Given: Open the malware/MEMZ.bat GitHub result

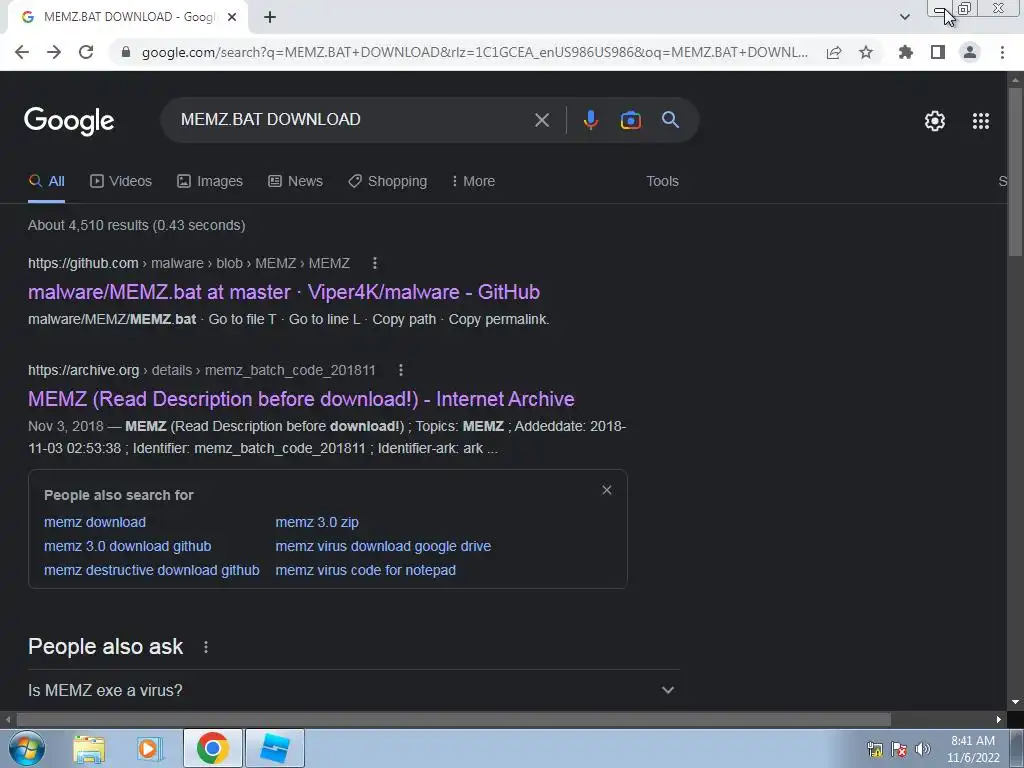Looking at the screenshot, I should 284,292.
